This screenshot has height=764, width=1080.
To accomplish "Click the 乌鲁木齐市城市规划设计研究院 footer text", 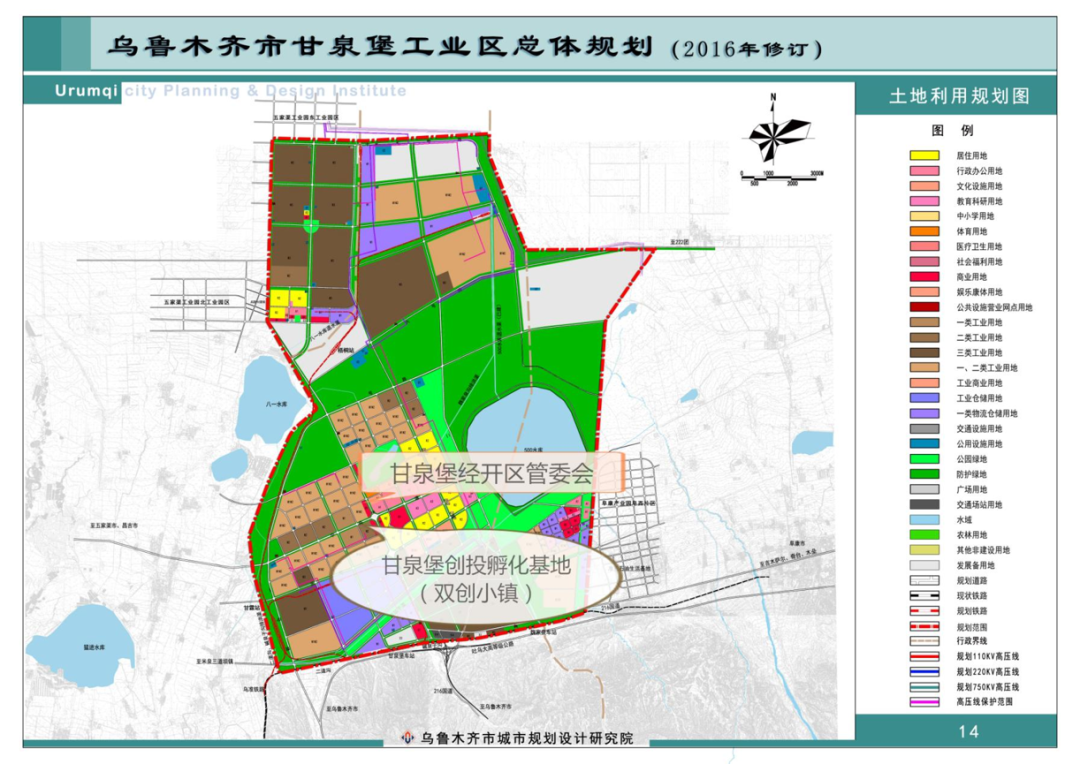I will click(527, 738).
